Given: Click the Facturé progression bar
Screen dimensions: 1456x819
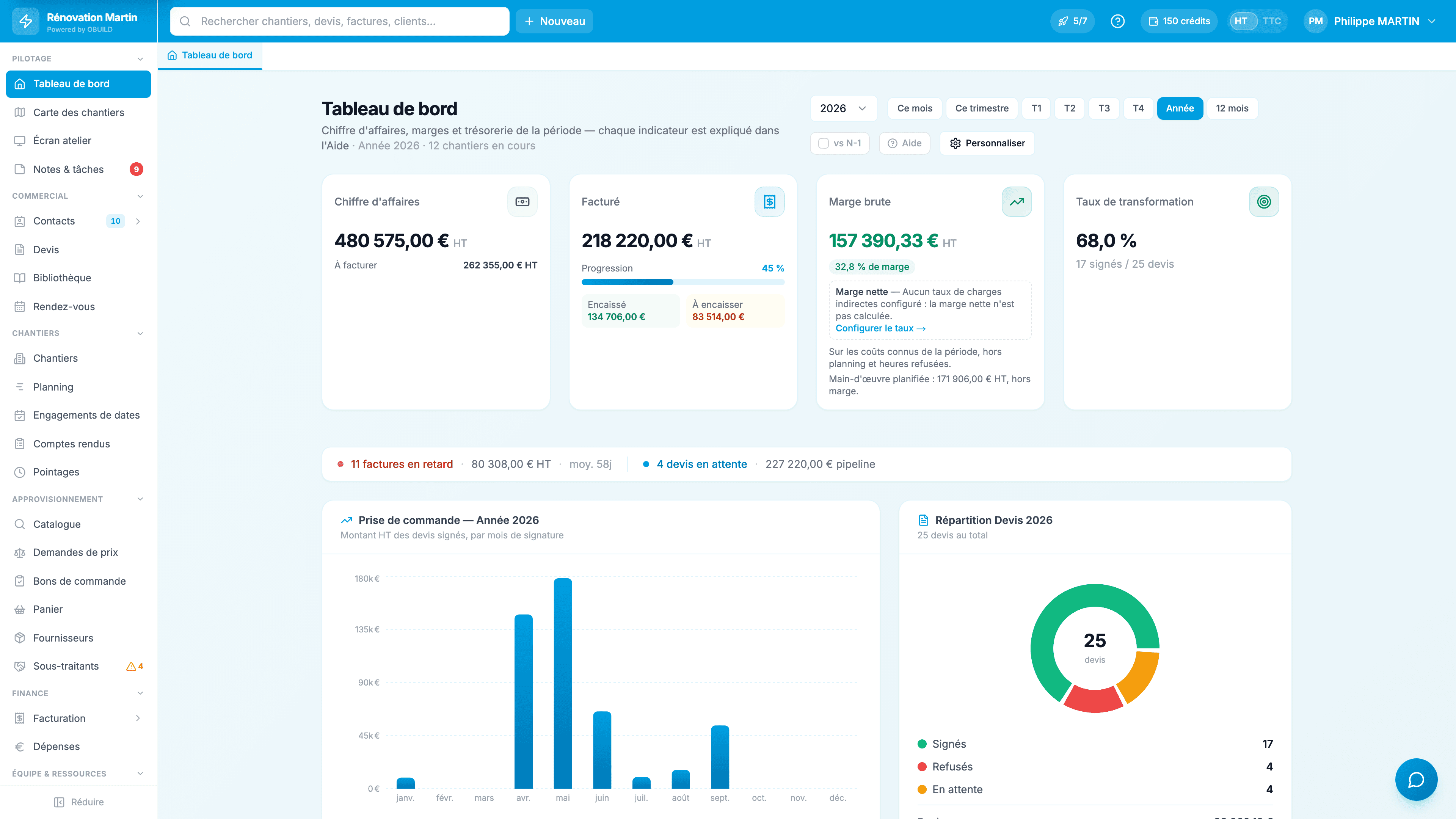Looking at the screenshot, I should [x=683, y=282].
